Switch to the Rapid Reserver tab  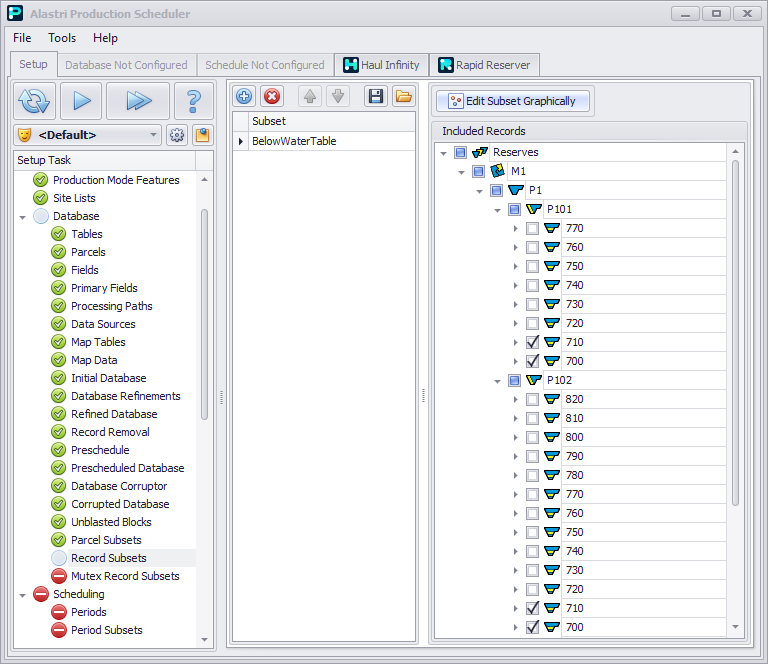pos(485,65)
